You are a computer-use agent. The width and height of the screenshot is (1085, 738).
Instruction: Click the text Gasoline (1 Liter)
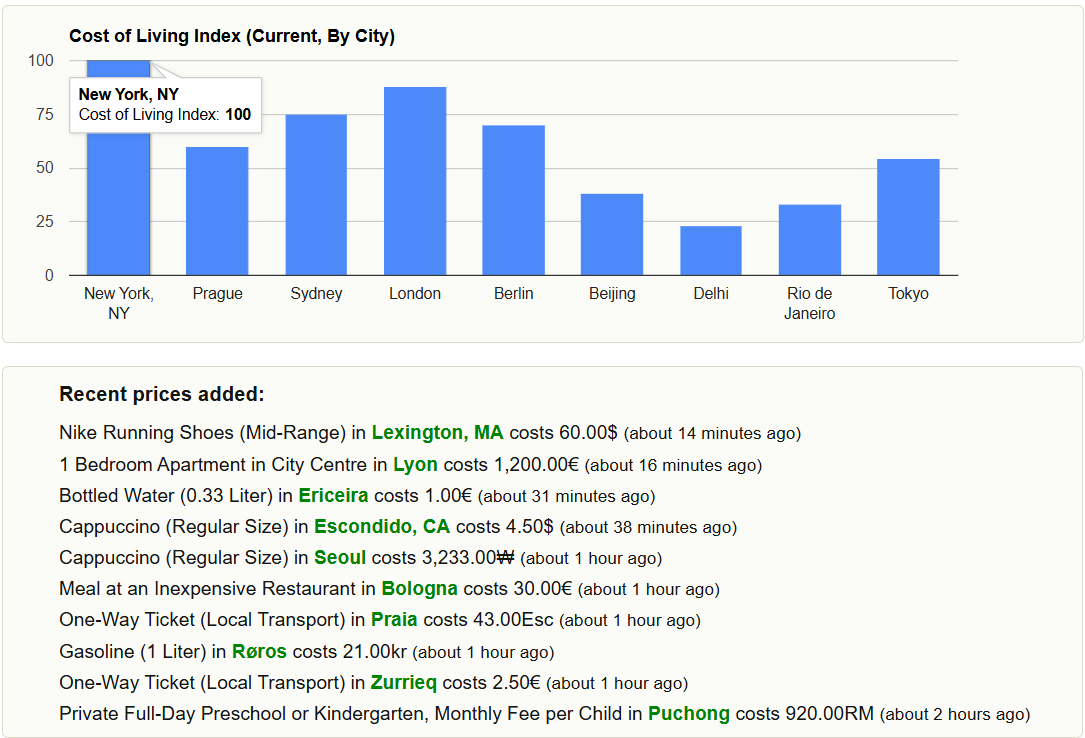click(x=133, y=652)
